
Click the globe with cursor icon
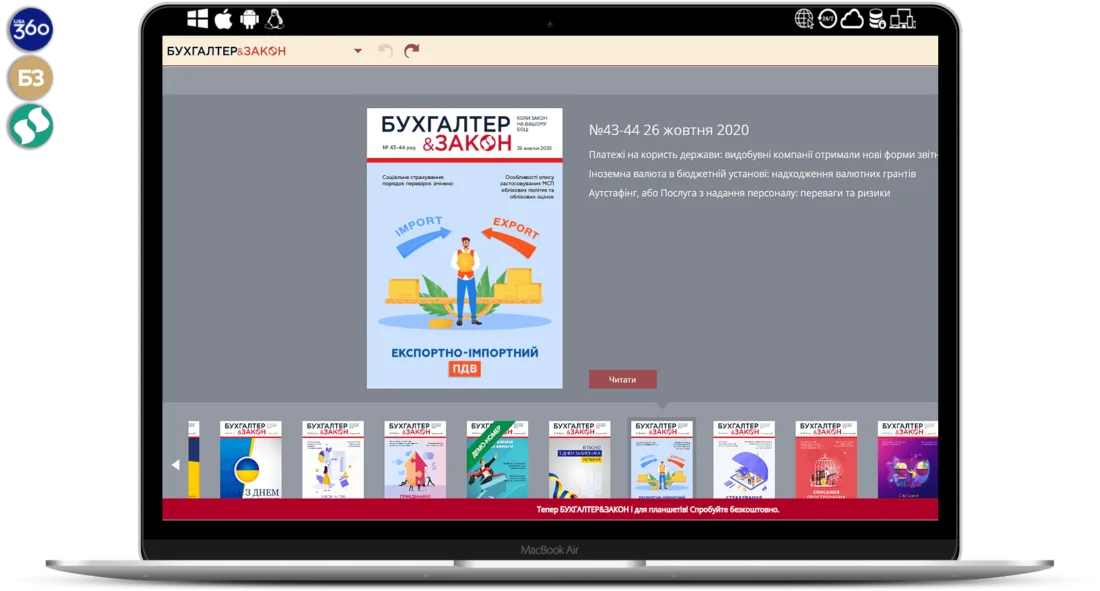click(804, 19)
